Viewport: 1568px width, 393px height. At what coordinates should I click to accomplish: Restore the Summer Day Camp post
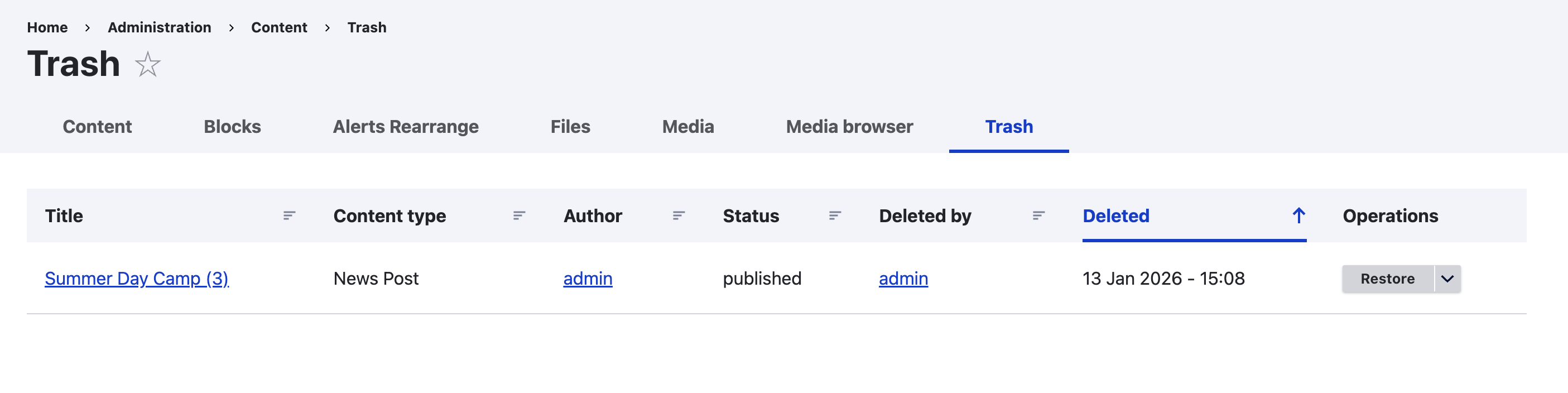point(1387,279)
